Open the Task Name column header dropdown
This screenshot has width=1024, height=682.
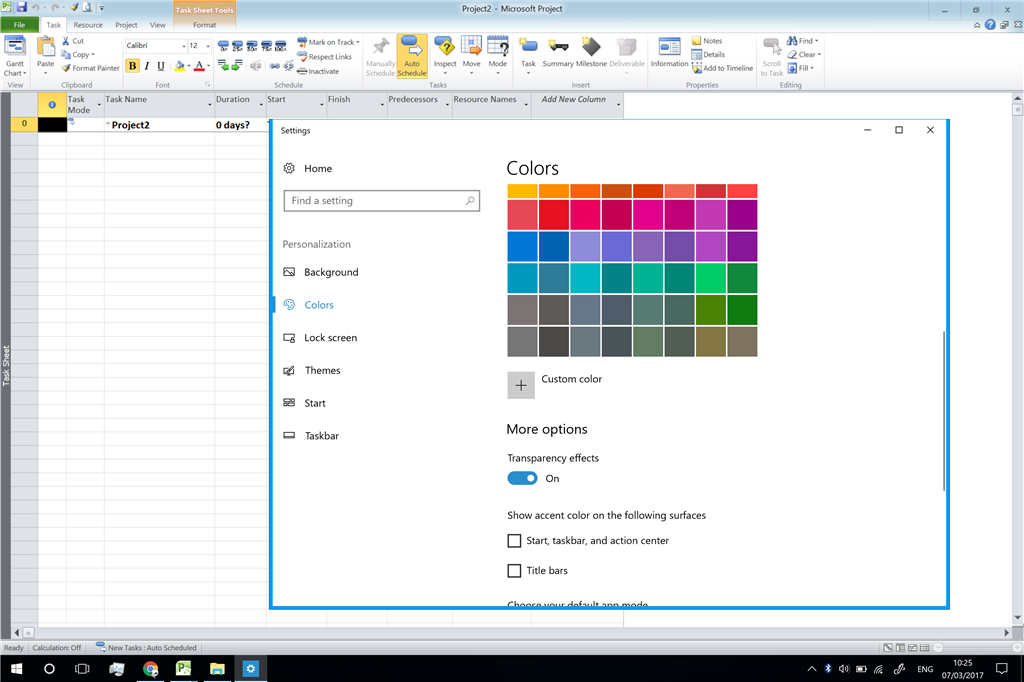pyautogui.click(x=210, y=105)
